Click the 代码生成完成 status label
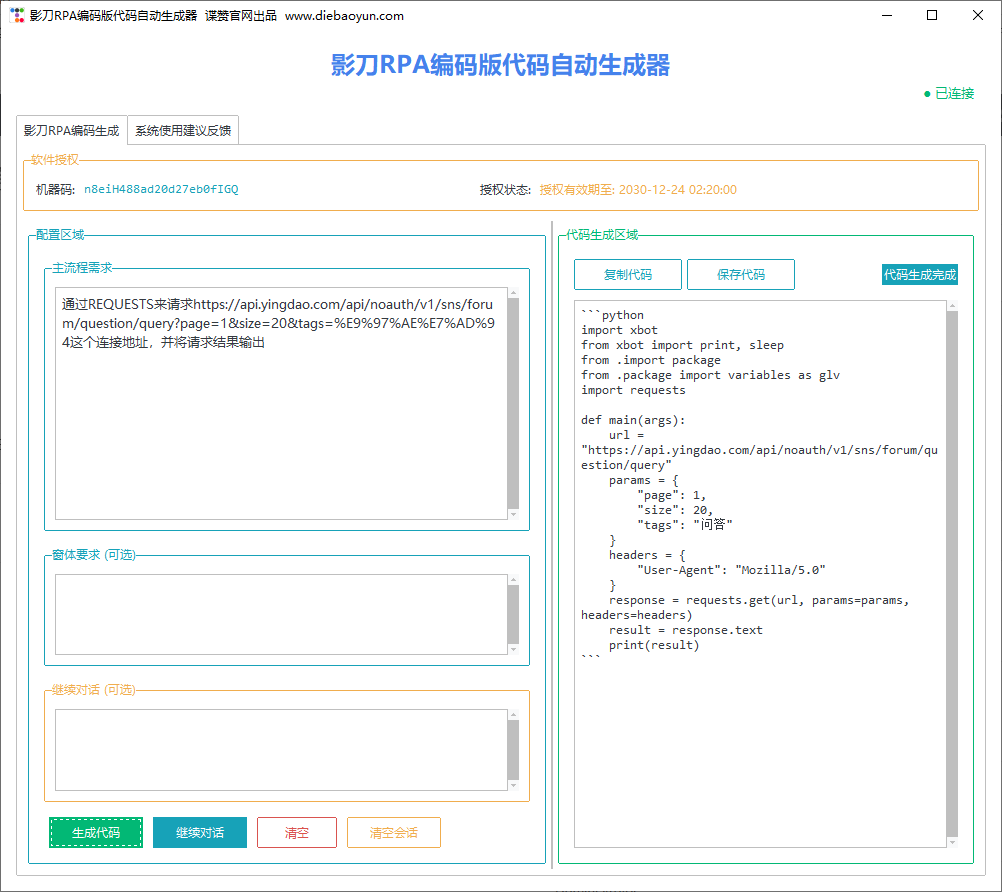This screenshot has height=892, width=1002. tap(920, 275)
